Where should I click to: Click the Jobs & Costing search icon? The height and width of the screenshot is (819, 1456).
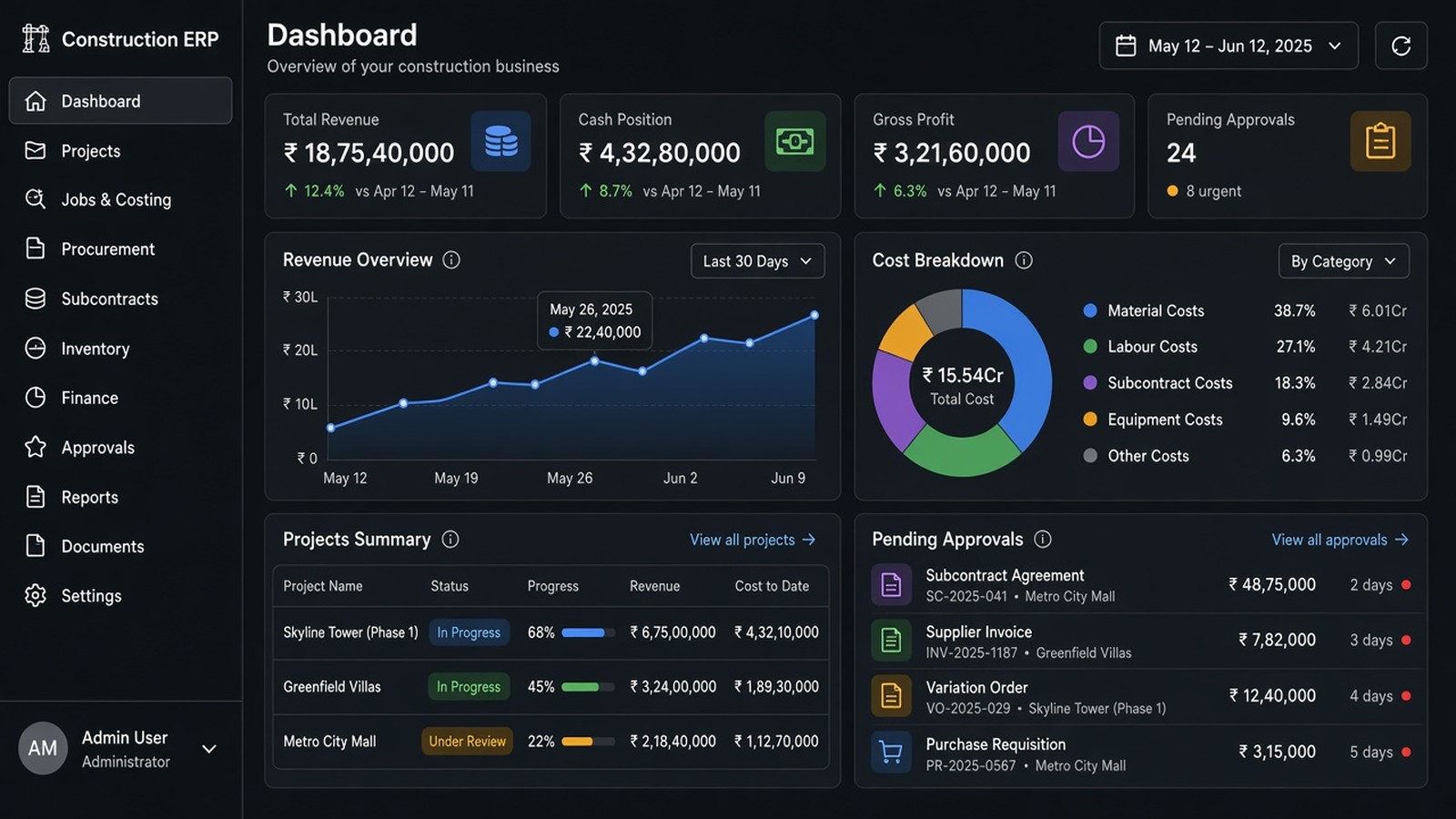click(x=35, y=199)
